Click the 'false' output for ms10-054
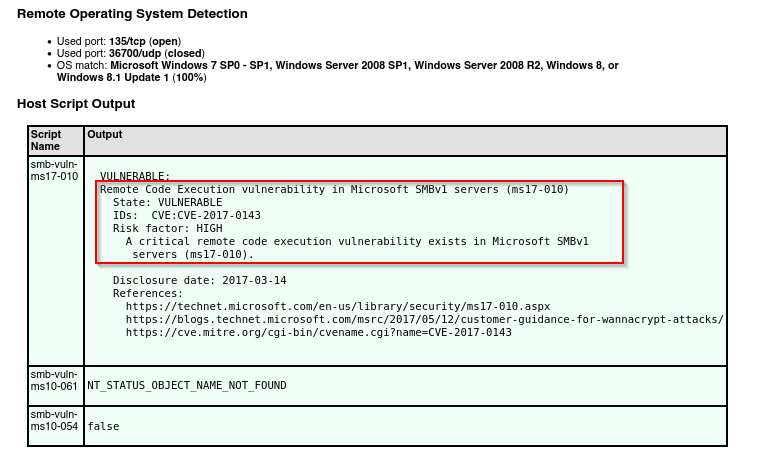The width and height of the screenshot is (767, 467). (103, 426)
